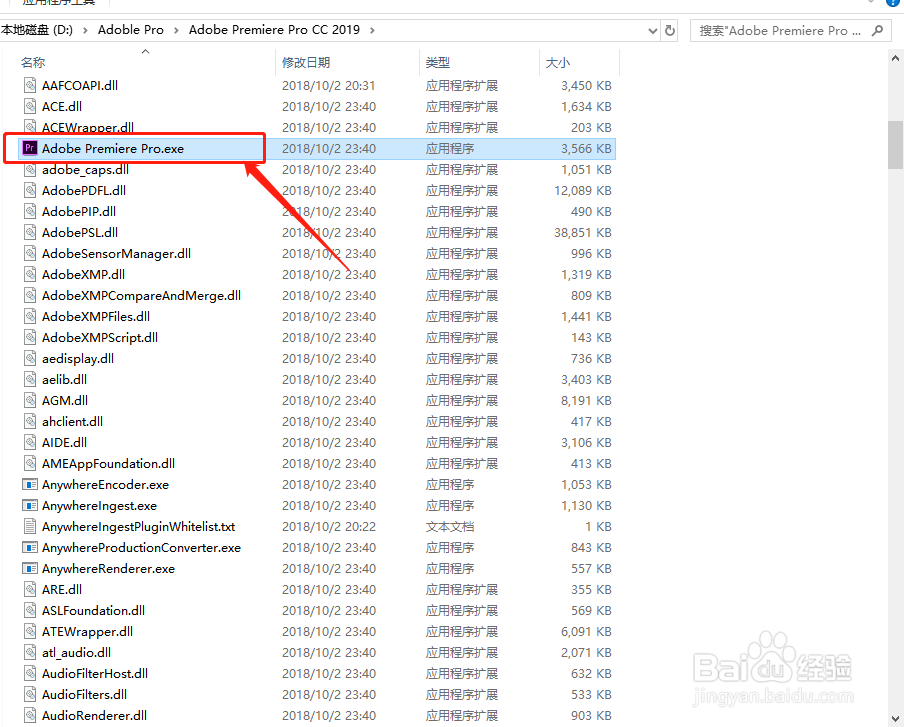Sort files by the 大小 column
Screen dimensions: 904x727
(x=558, y=62)
